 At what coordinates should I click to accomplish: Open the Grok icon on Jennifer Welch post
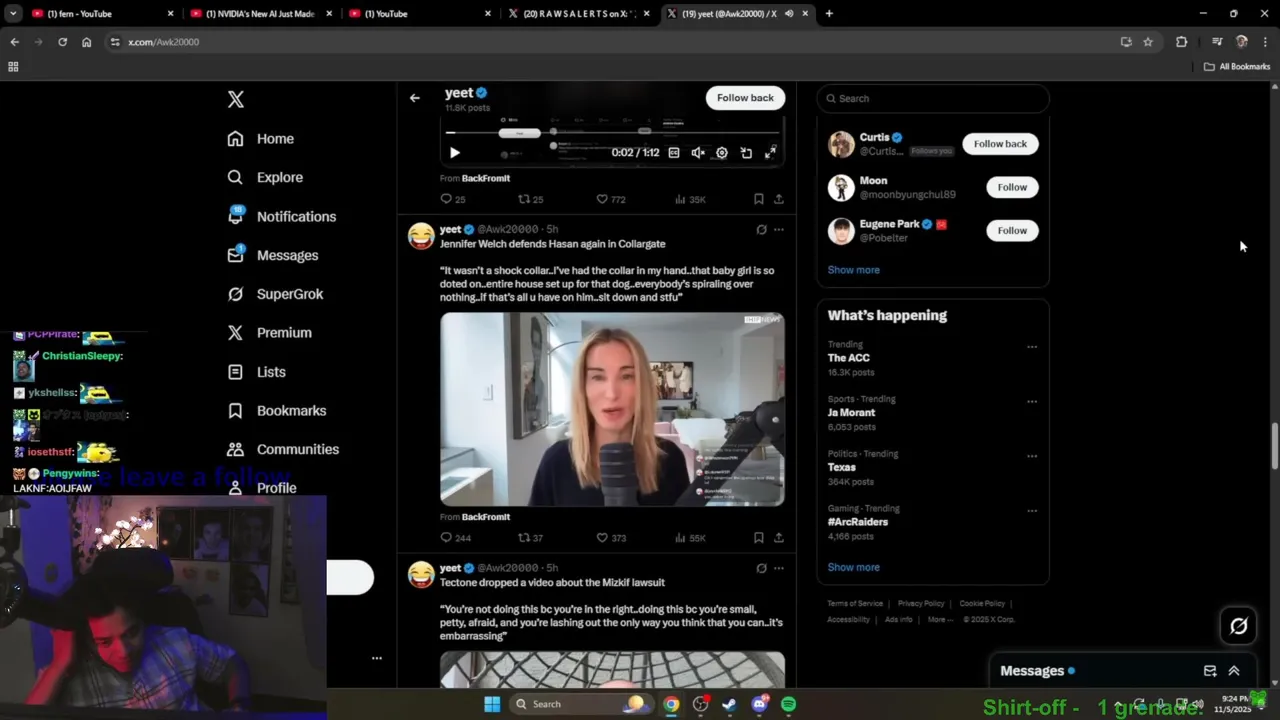click(x=761, y=230)
